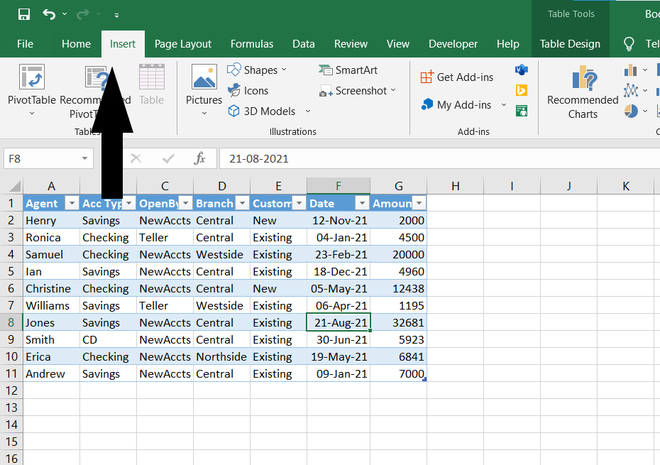The height and width of the screenshot is (465, 660).
Task: Select cell containing amount 20000
Action: click(398, 254)
